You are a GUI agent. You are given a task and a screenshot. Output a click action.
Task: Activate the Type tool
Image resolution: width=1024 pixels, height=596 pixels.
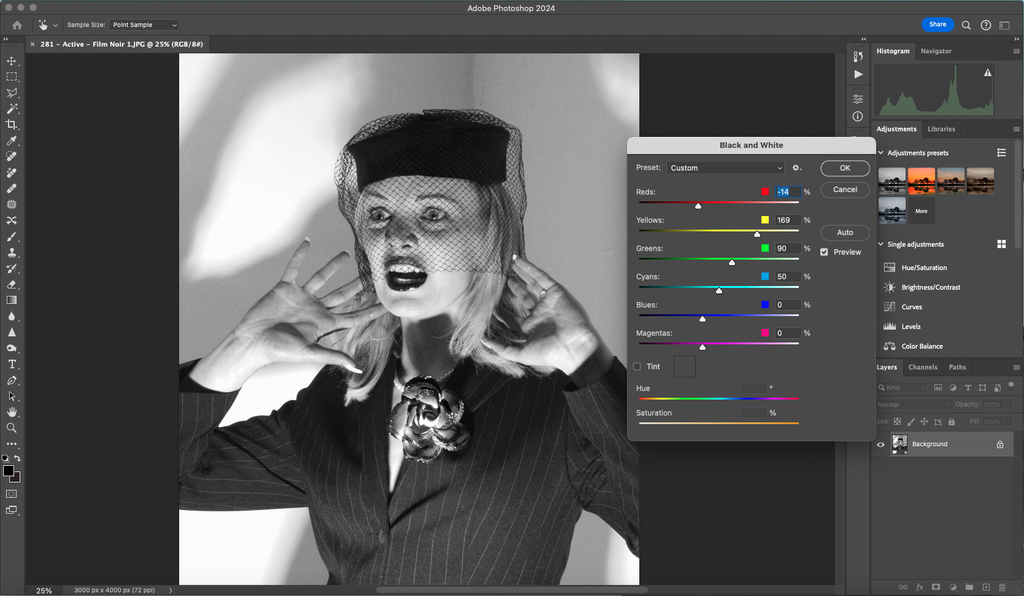click(12, 364)
